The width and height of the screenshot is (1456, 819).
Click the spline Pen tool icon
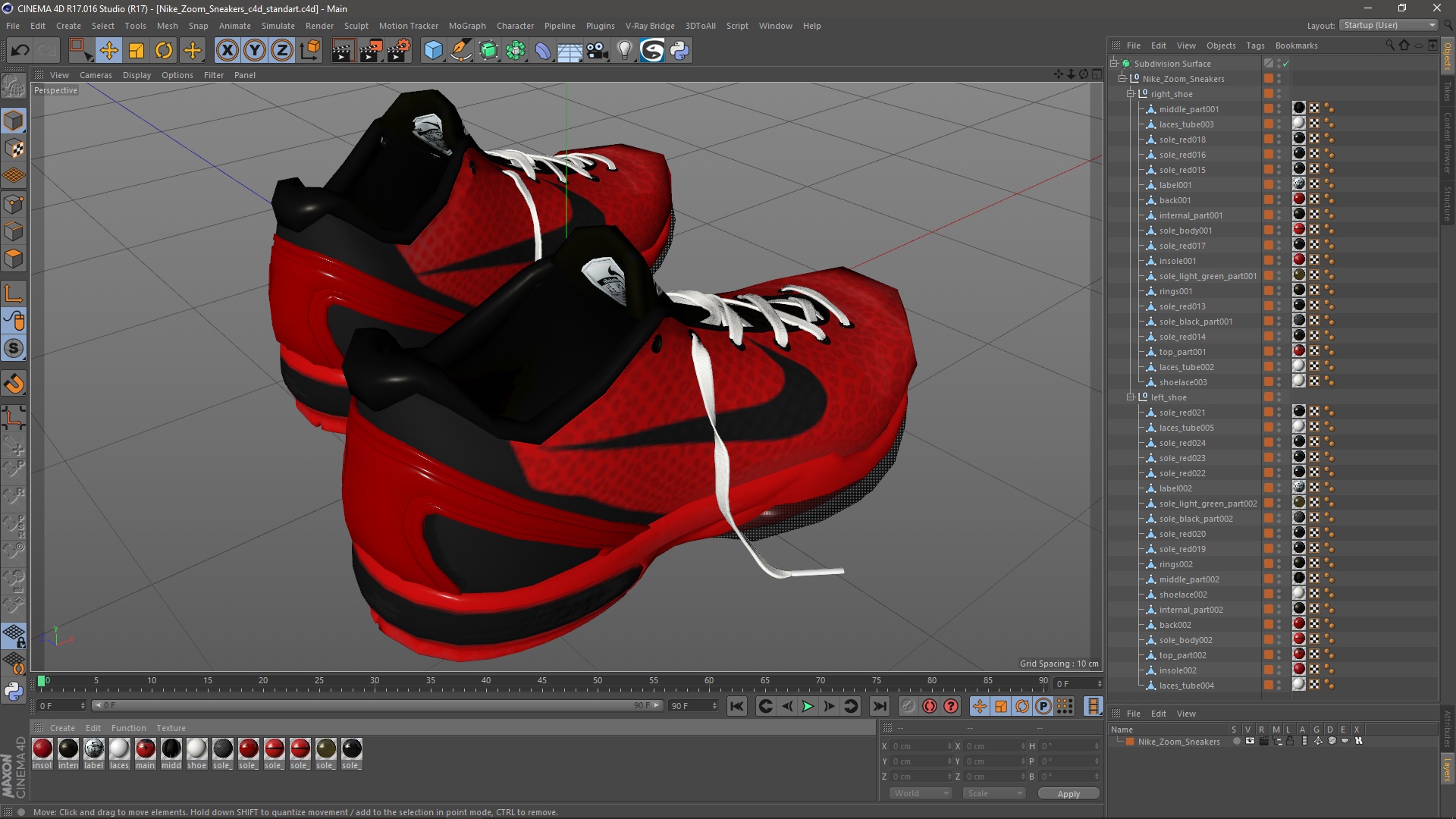pyautogui.click(x=460, y=51)
